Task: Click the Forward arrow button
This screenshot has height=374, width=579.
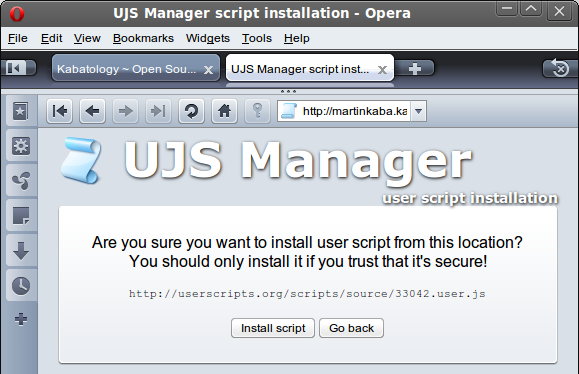Action: tap(126, 111)
